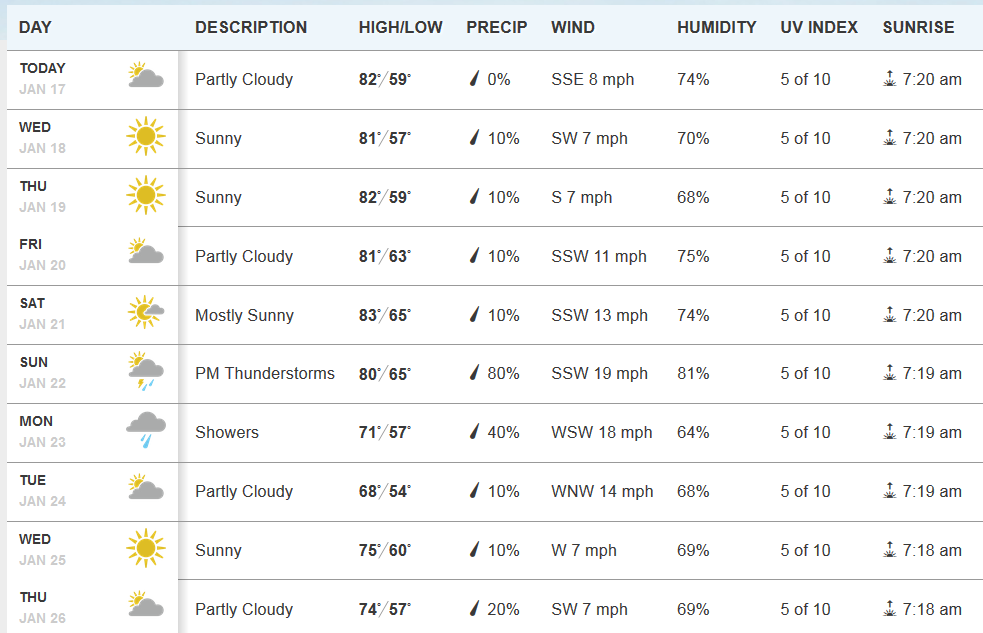Click the 71°/57° temperature for Monday
Viewport: 983px width, 633px height.
pyautogui.click(x=385, y=433)
